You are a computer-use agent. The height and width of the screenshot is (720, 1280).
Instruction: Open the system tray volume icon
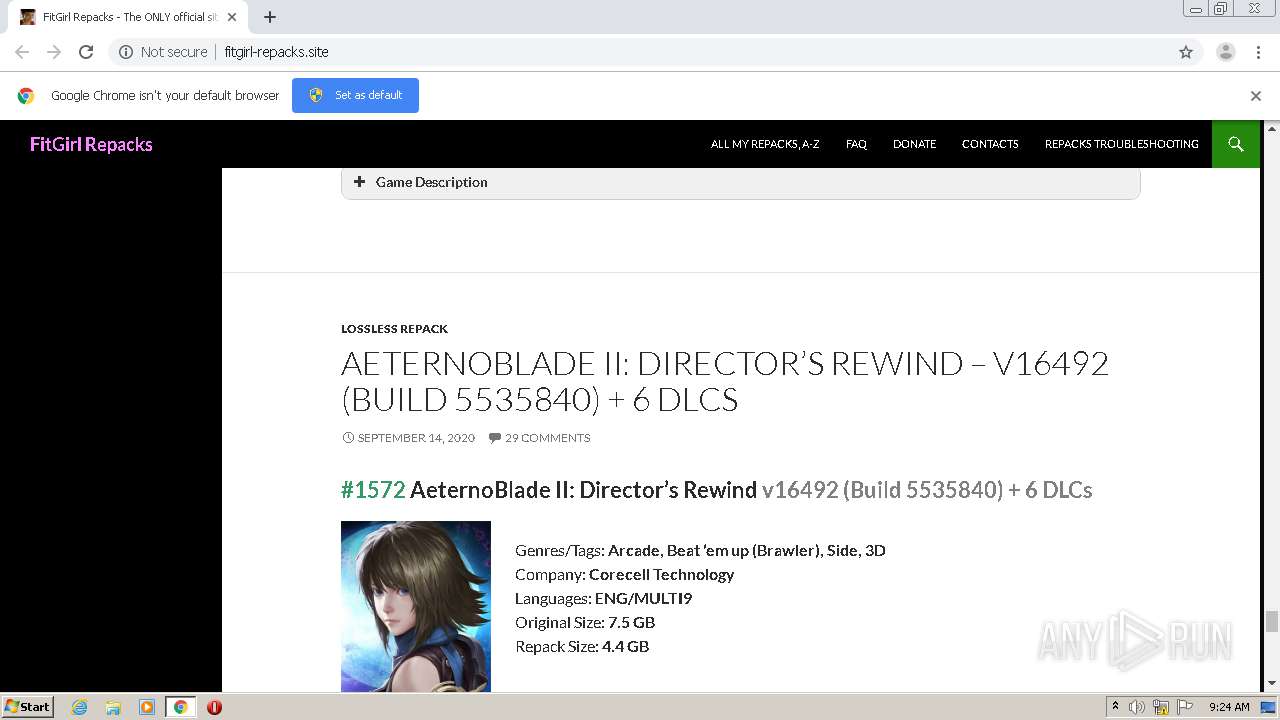pos(1137,707)
